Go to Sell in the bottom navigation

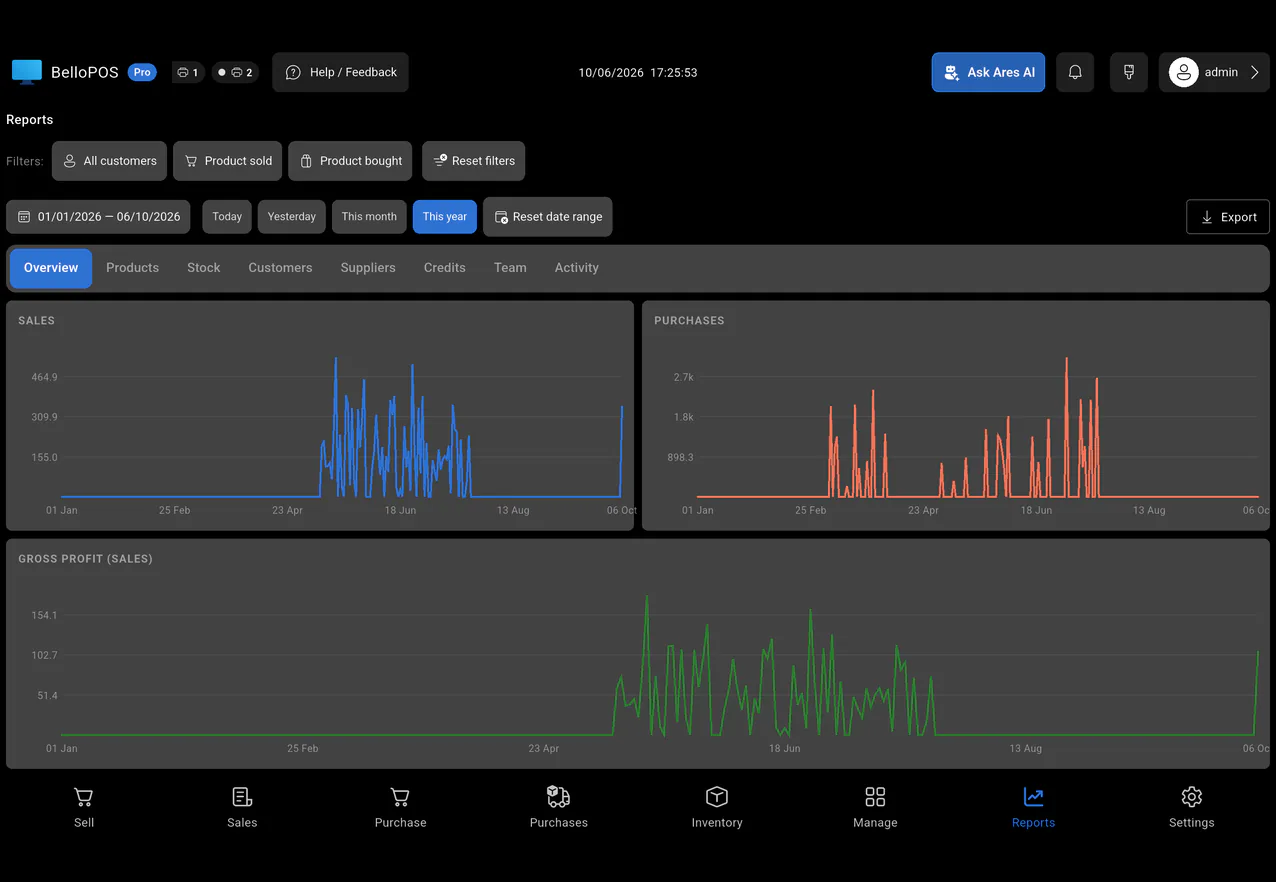[84, 808]
